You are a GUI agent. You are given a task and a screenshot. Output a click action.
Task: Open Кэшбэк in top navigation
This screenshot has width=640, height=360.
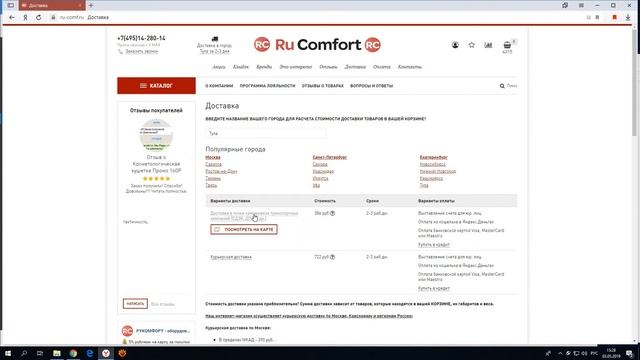click(241, 67)
